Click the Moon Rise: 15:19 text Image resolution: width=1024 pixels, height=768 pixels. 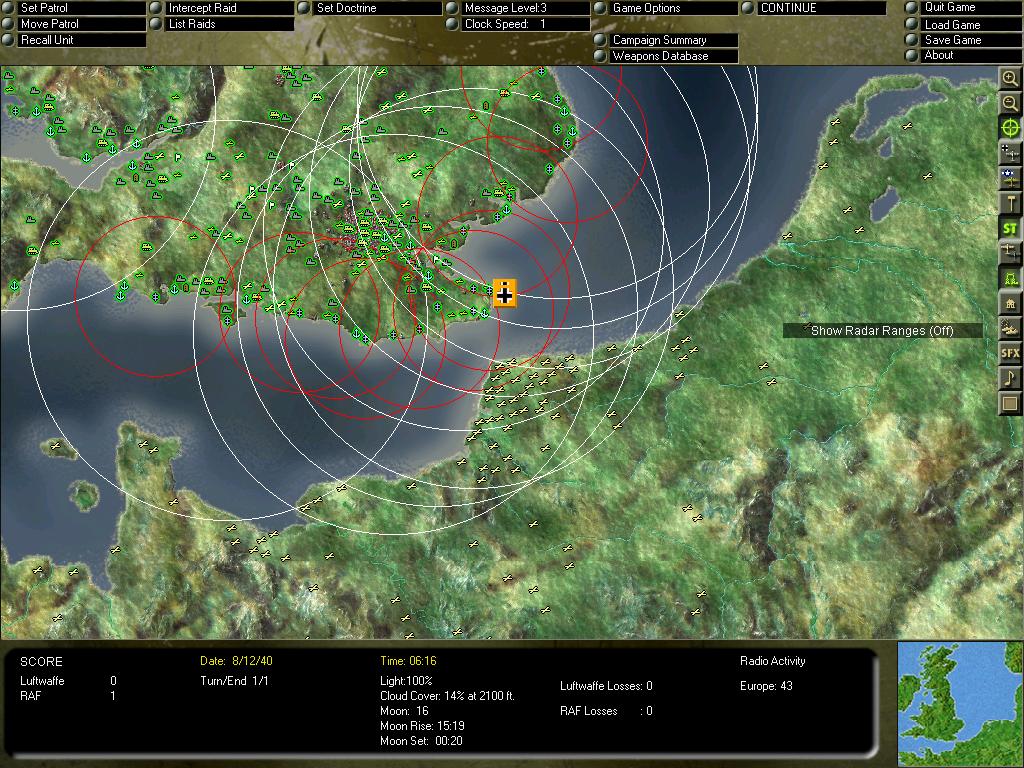(423, 726)
